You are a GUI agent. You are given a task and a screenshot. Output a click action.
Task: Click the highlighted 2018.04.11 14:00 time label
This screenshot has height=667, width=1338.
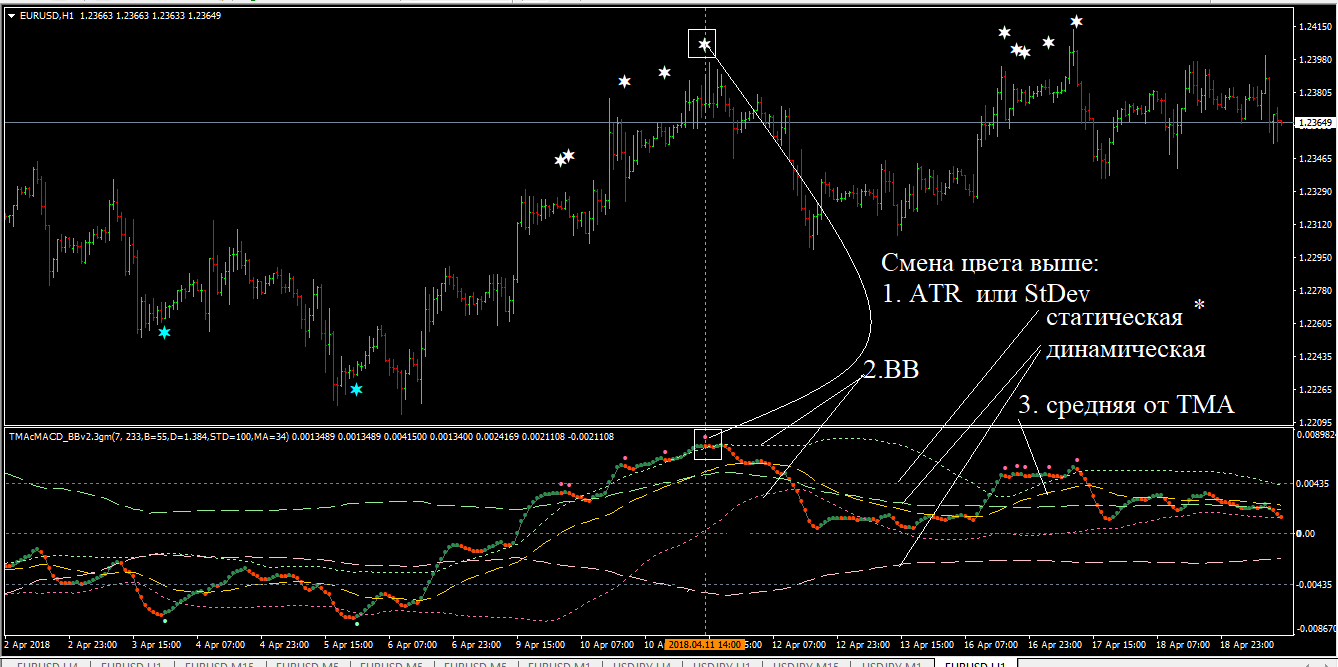click(704, 646)
